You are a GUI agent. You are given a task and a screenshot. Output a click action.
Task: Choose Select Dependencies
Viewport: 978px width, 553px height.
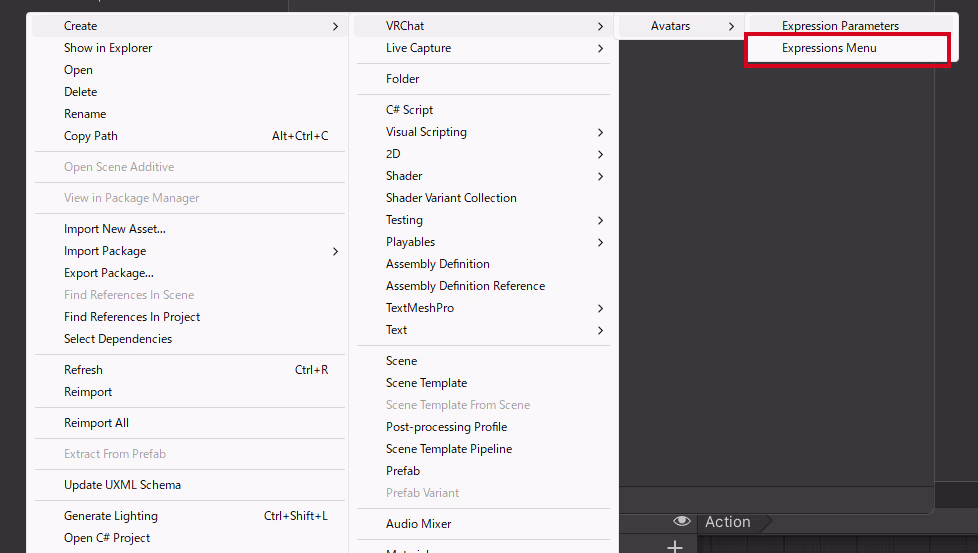[x=190, y=339]
